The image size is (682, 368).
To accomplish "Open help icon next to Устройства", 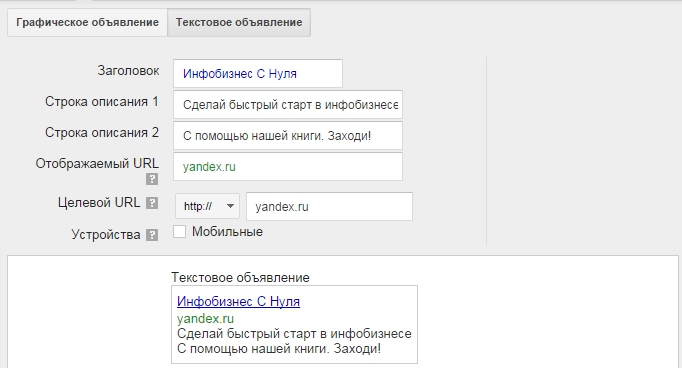I will pyautogui.click(x=152, y=235).
